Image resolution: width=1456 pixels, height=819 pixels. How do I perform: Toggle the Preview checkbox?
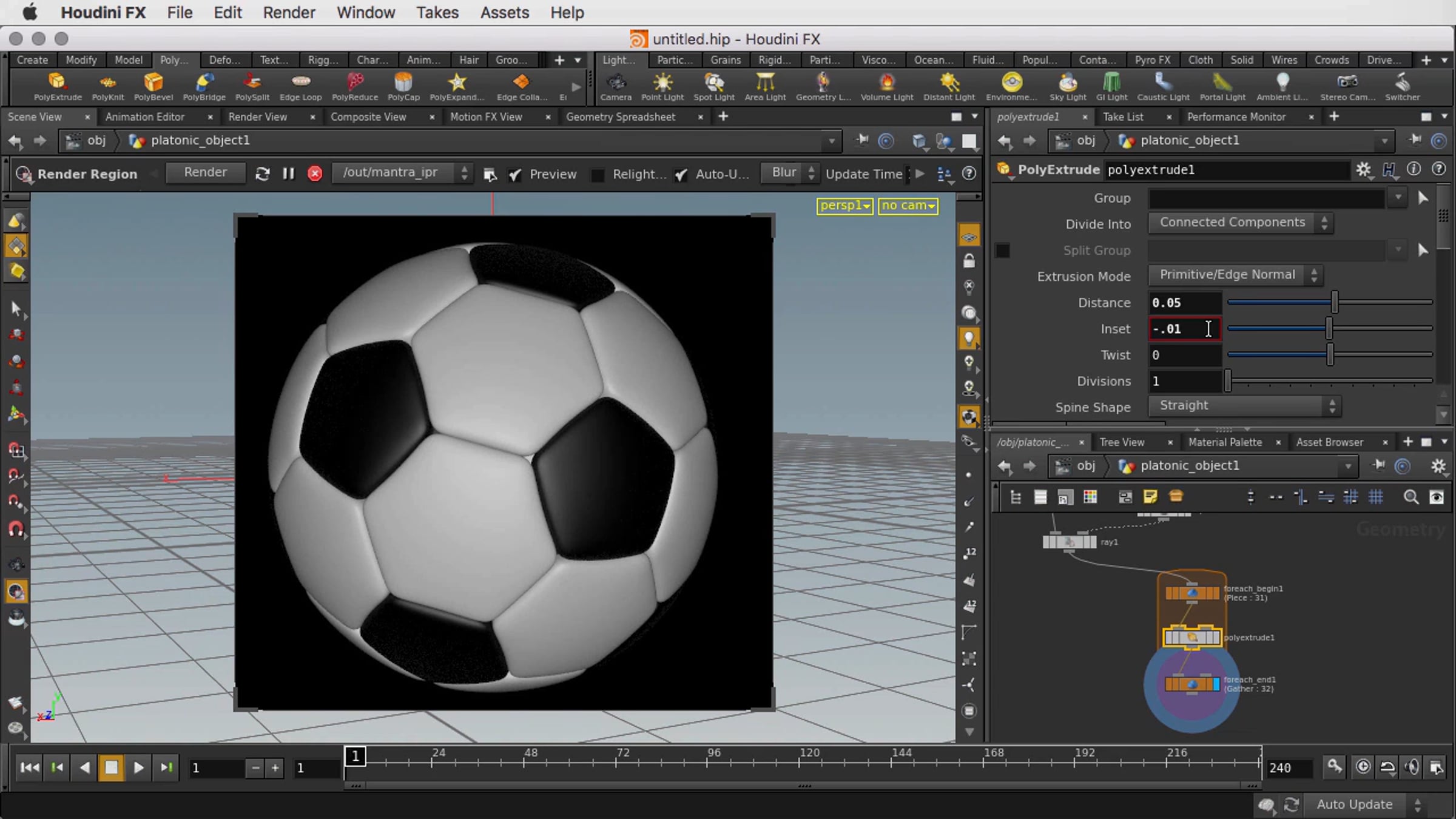click(x=515, y=175)
